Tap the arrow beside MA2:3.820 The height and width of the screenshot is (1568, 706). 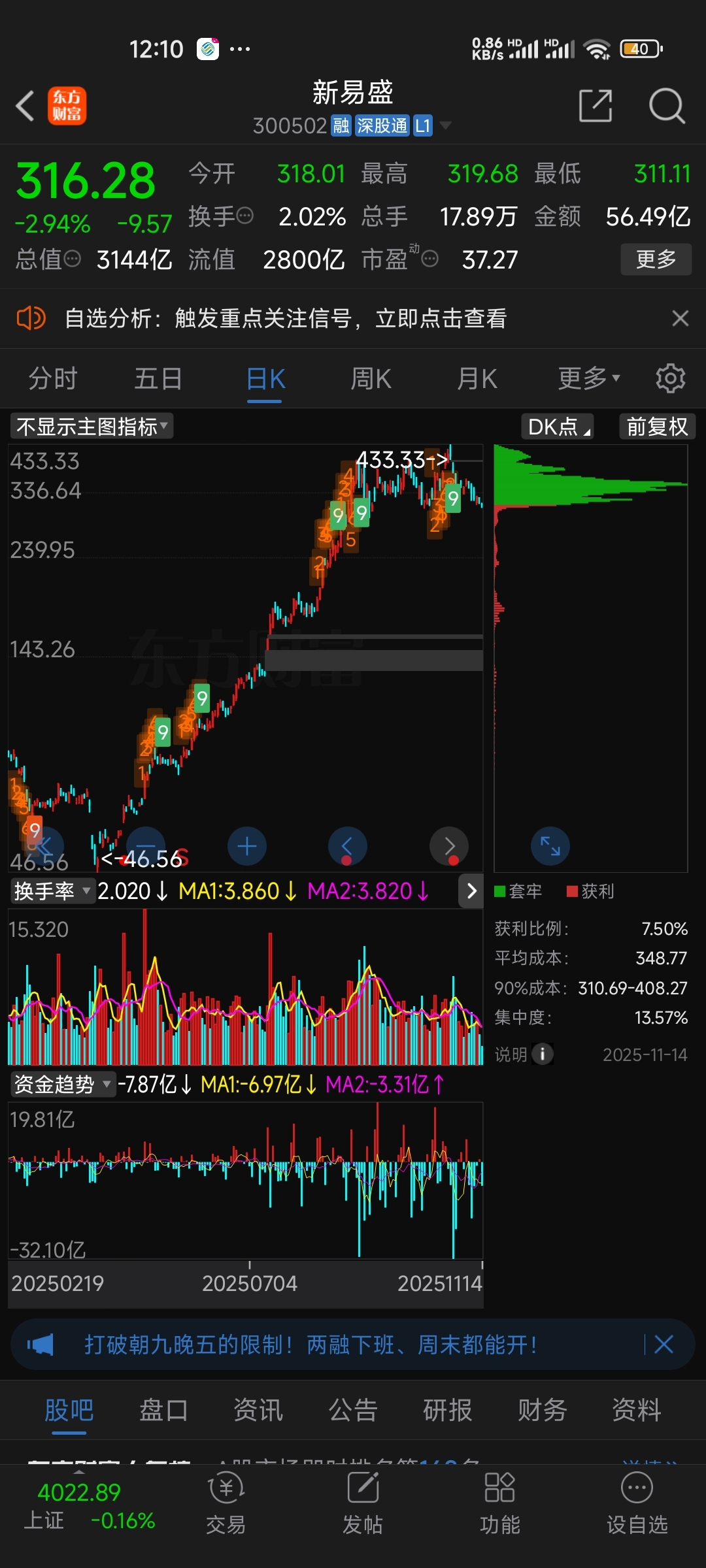pos(471,891)
